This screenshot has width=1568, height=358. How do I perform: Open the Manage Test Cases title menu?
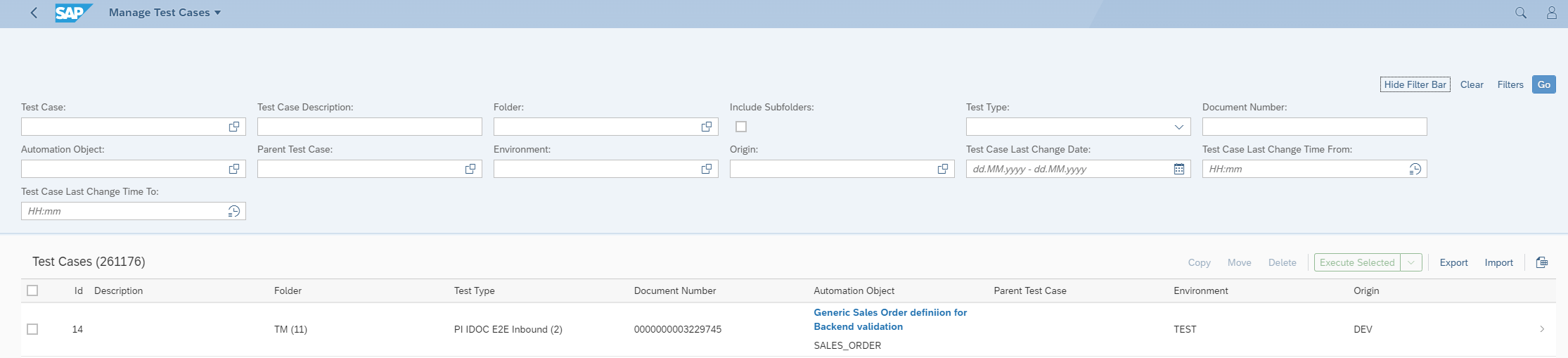(x=165, y=13)
